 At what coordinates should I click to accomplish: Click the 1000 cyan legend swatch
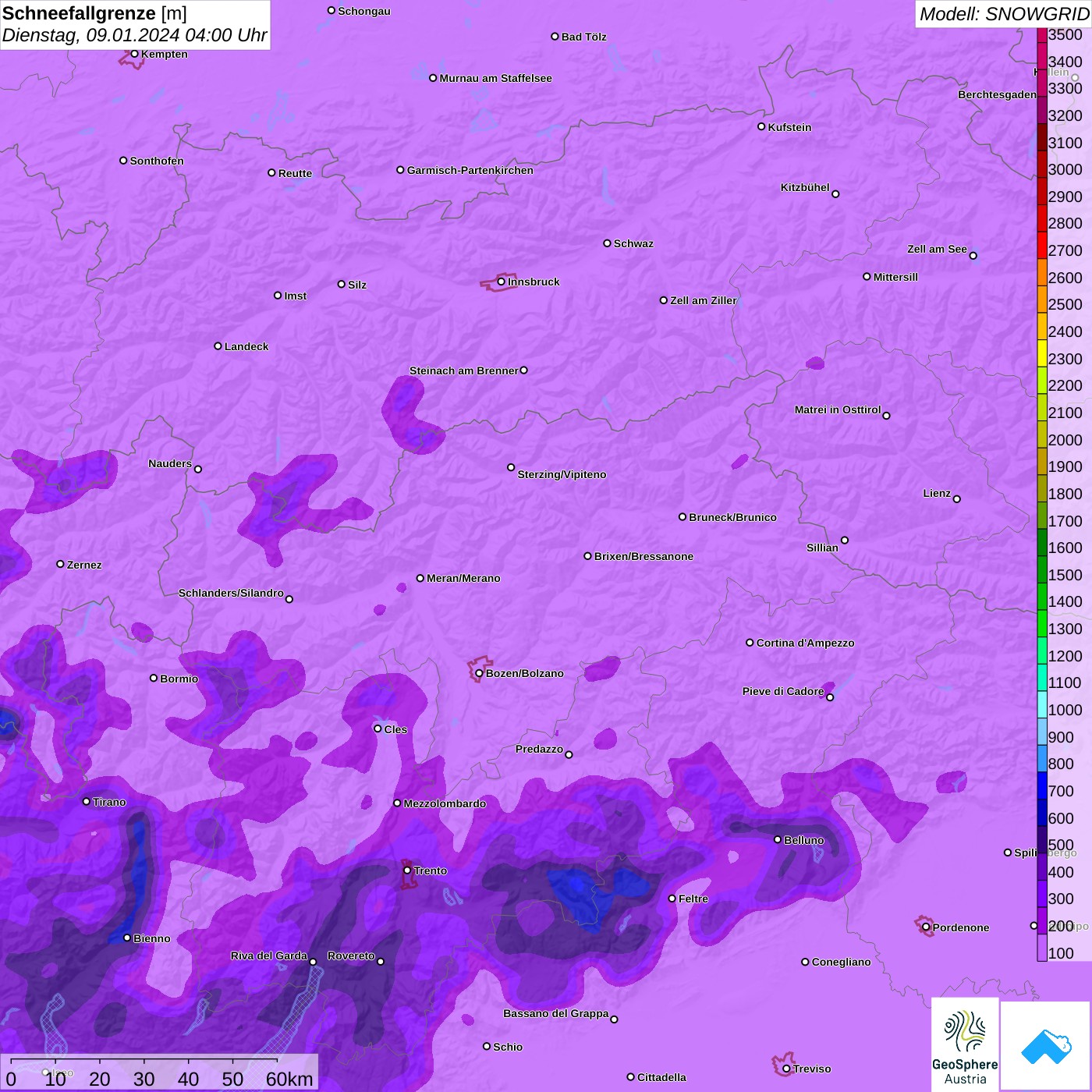click(x=1042, y=704)
